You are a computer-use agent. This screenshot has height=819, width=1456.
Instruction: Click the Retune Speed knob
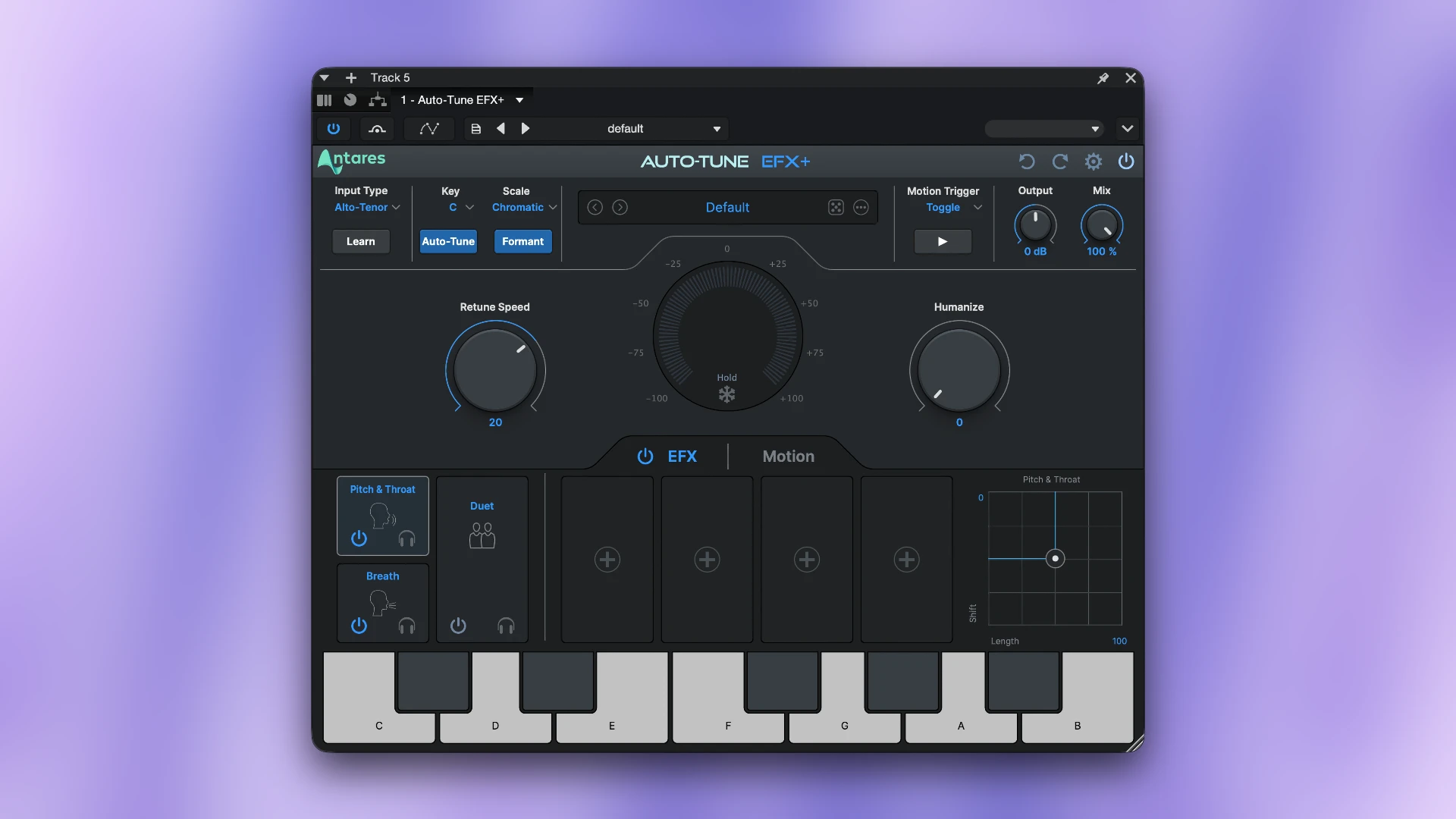pyautogui.click(x=495, y=370)
